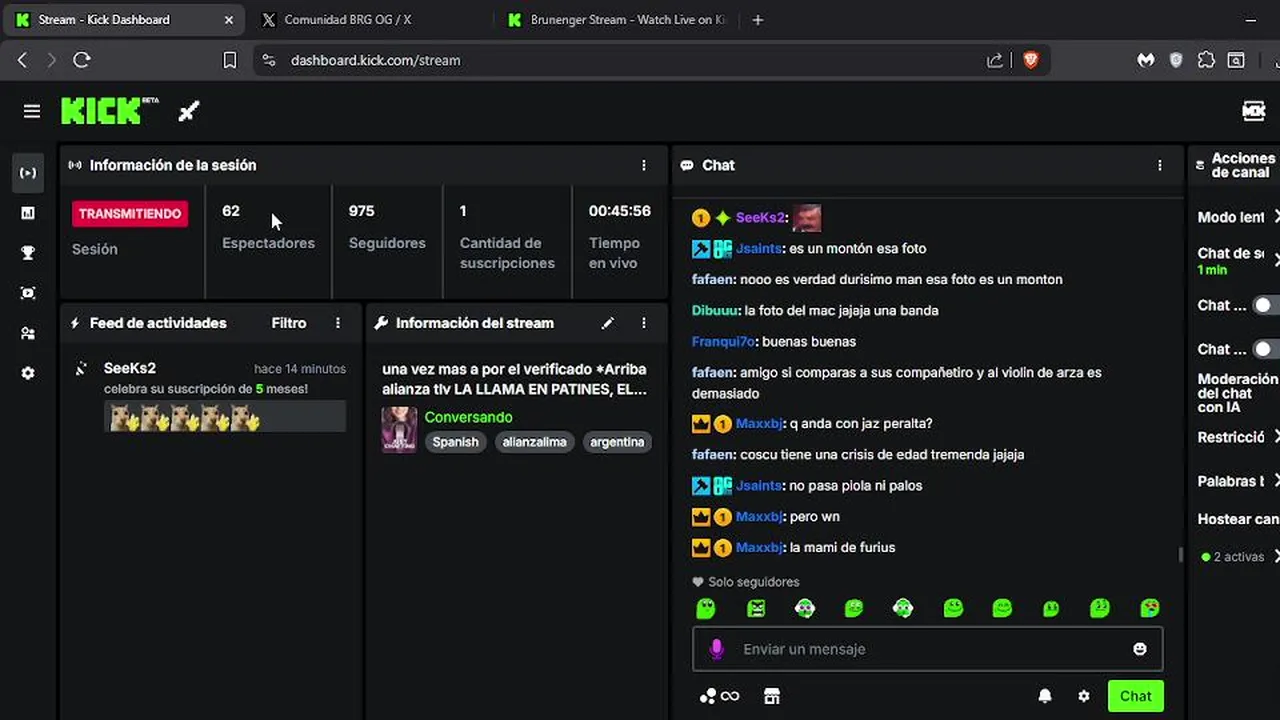This screenshot has width=1280, height=720.
Task: Click the share icon in address bar
Action: click(995, 60)
